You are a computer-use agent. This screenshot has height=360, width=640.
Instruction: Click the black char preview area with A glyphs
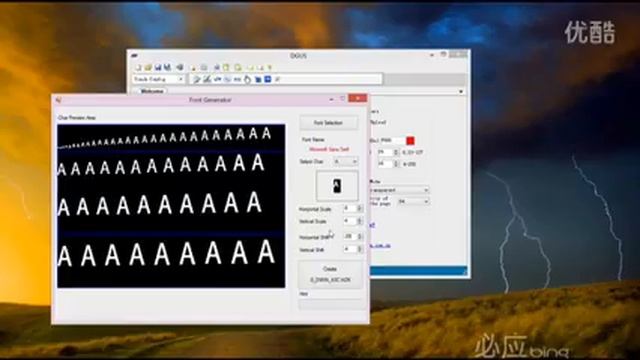click(x=171, y=206)
